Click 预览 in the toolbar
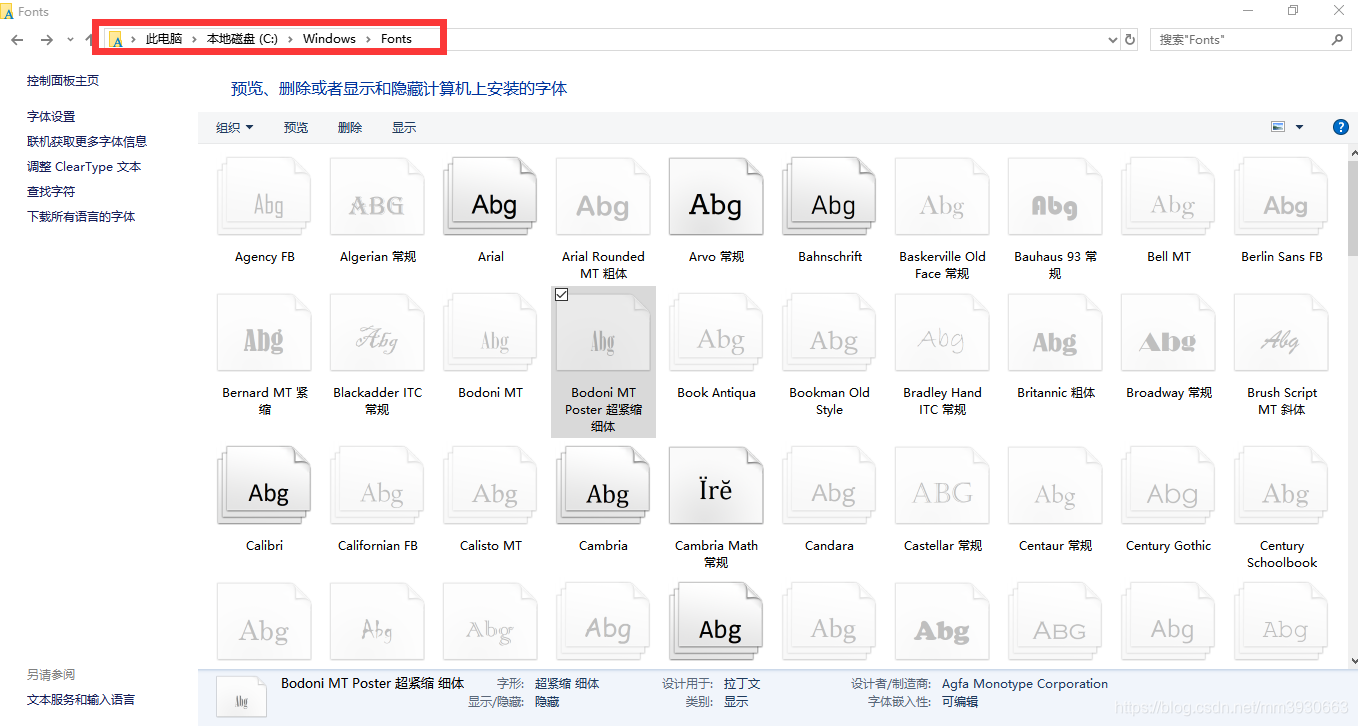This screenshot has height=726, width=1358. click(296, 127)
